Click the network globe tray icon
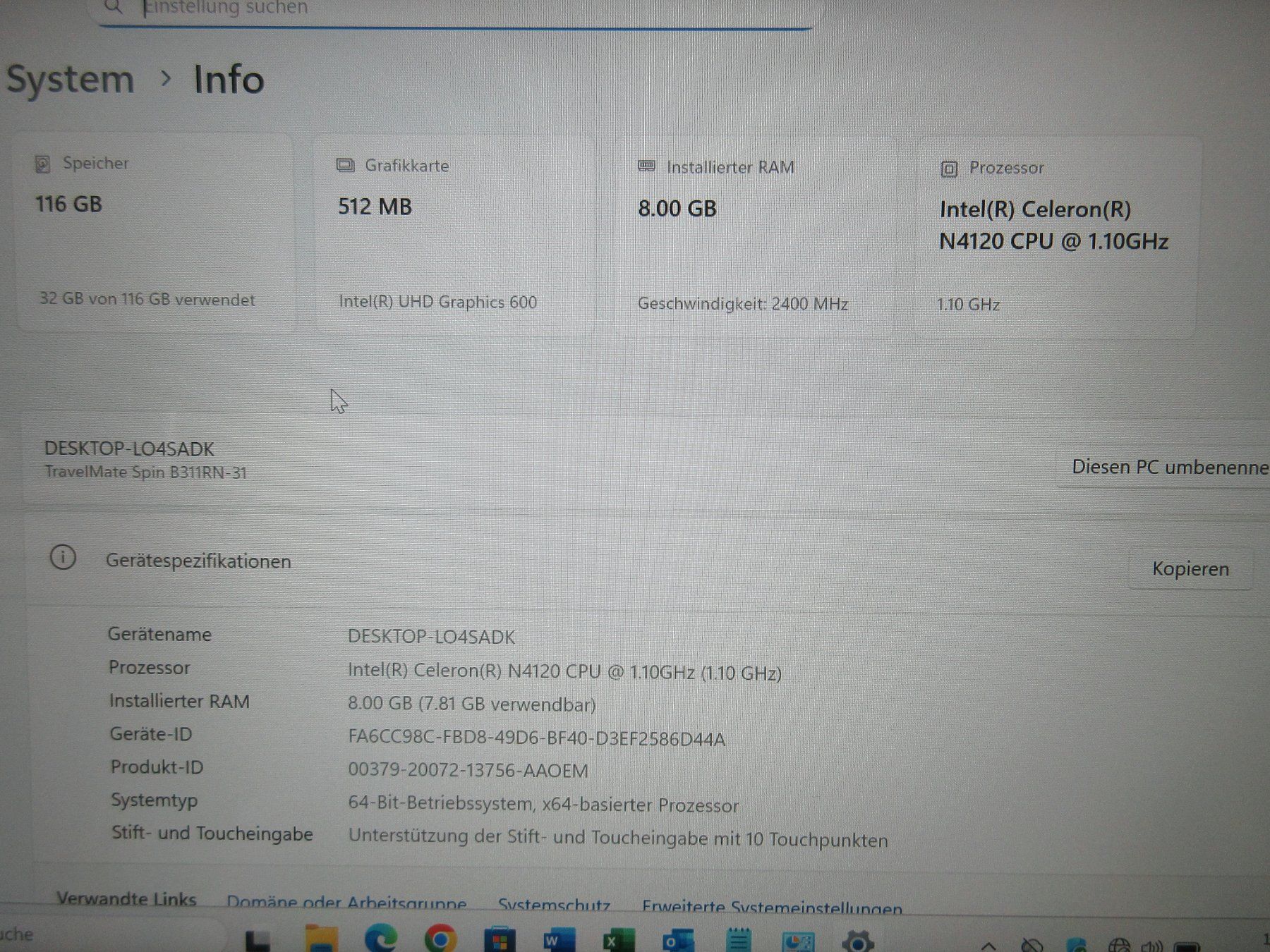 pos(1120,946)
